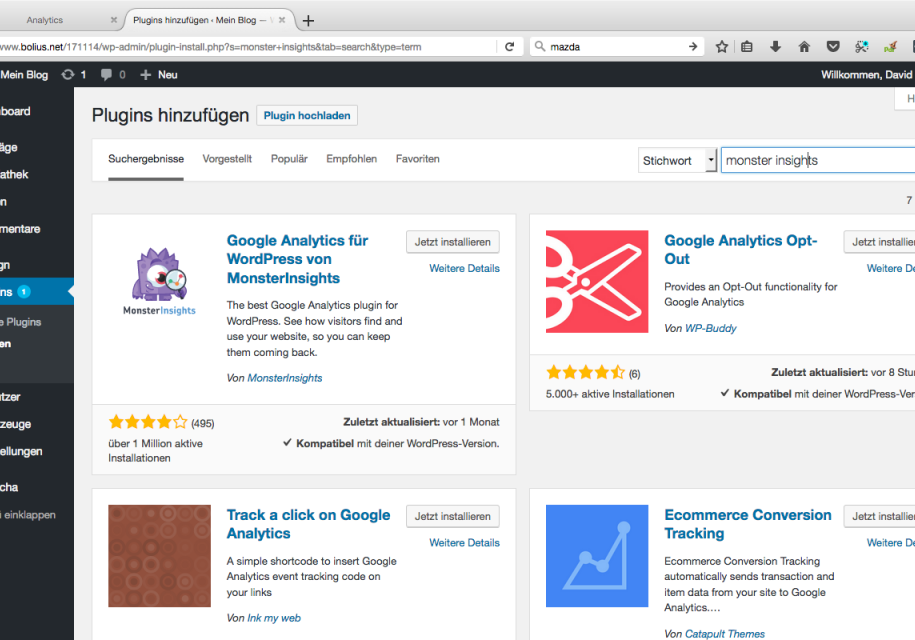
Task: Open the brown circles Track a click thumbnail
Action: click(x=159, y=556)
